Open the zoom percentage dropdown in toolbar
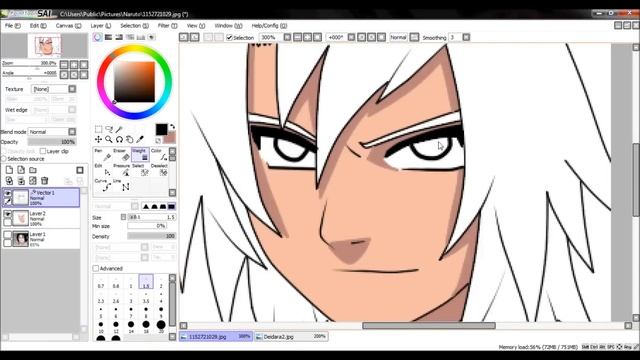 point(287,37)
